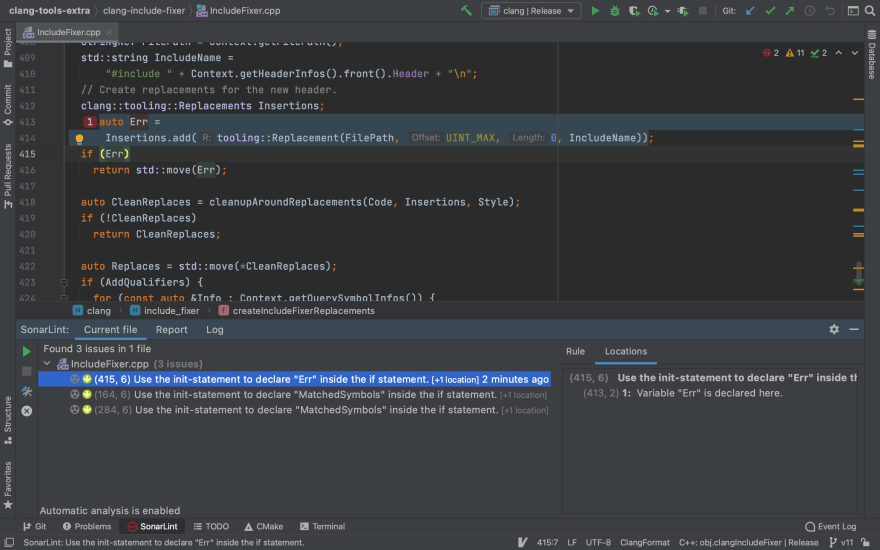Open the TODO tool window button
The image size is (880, 550).
pos(211,526)
